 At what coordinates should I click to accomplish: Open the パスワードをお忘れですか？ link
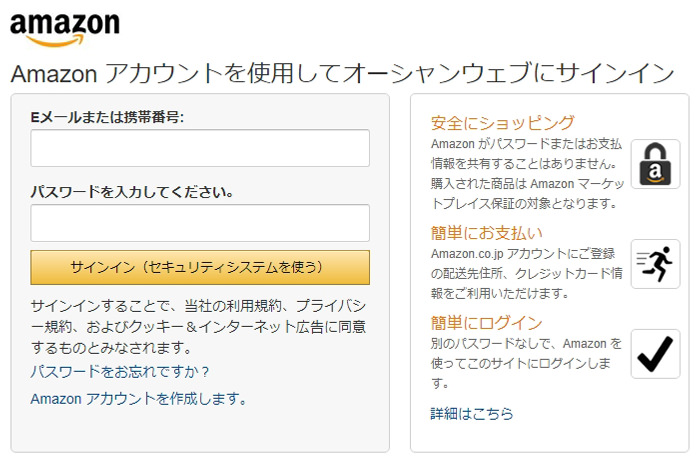(x=120, y=372)
